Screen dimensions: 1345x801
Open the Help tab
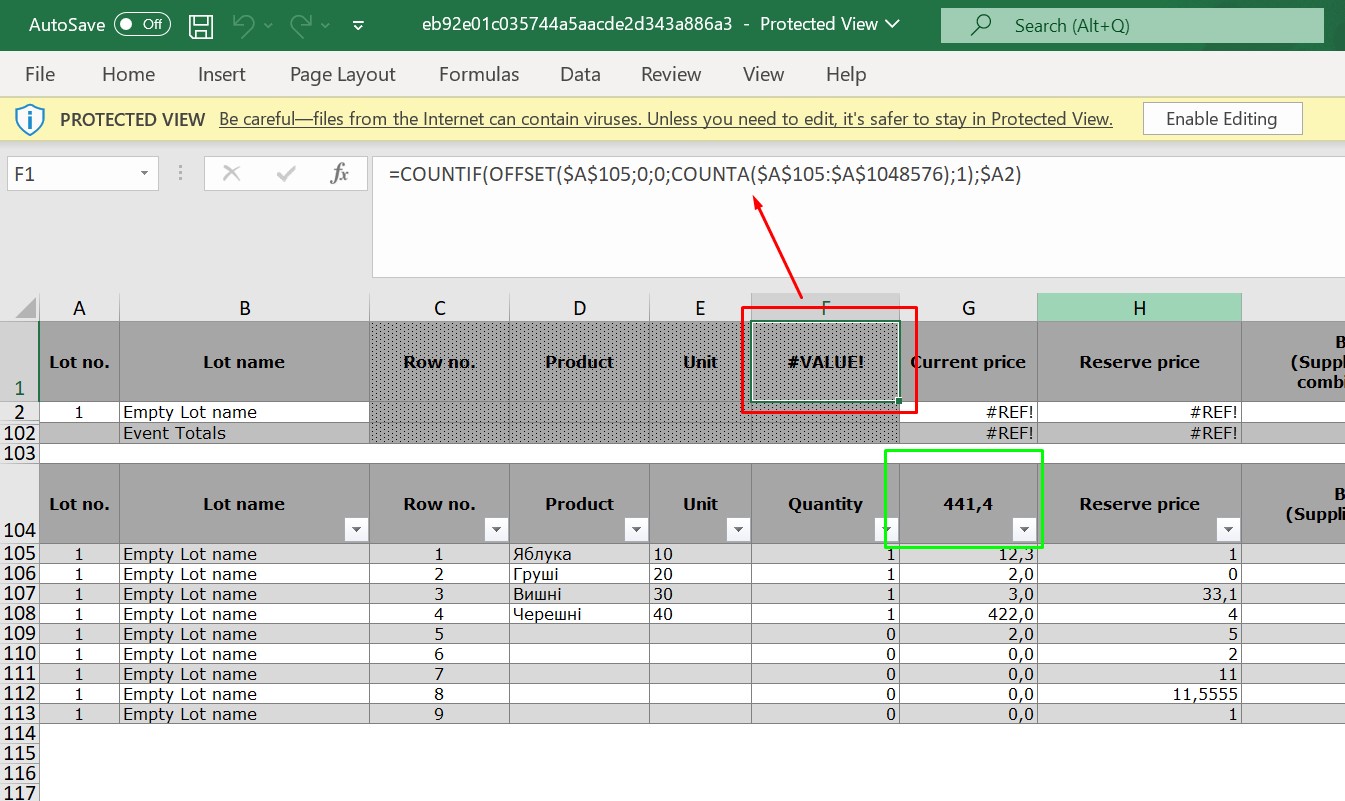pos(846,74)
